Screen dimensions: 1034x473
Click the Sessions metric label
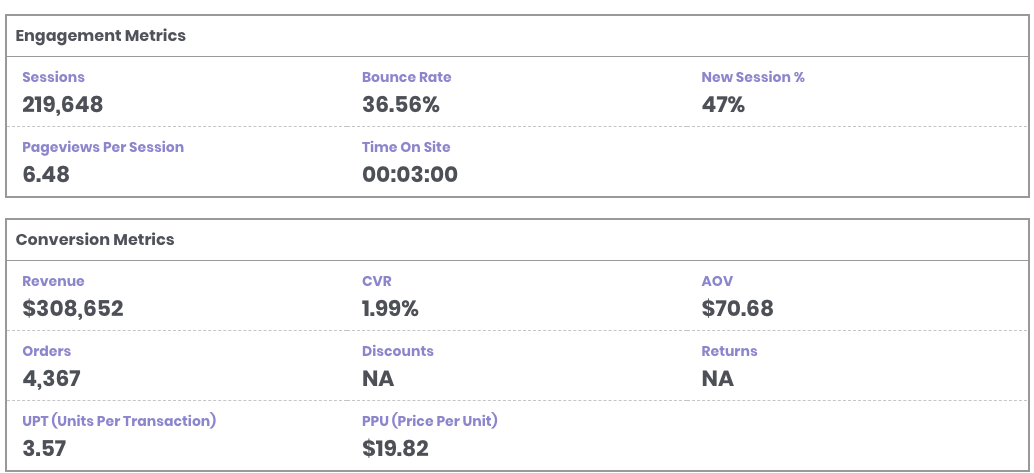[53, 77]
